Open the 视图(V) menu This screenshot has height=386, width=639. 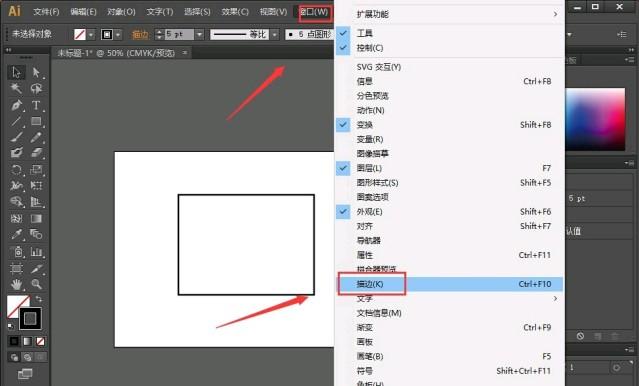coord(273,12)
